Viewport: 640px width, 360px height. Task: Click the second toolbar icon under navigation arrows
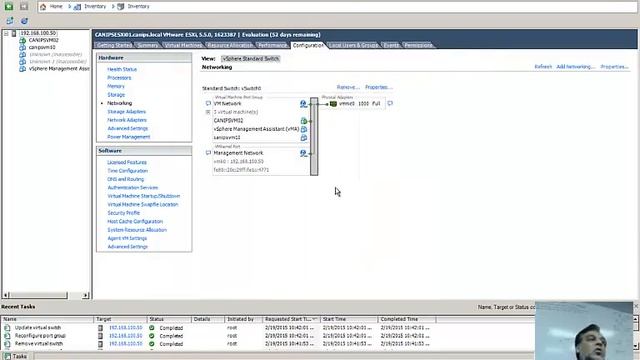pyautogui.click(x=24, y=20)
